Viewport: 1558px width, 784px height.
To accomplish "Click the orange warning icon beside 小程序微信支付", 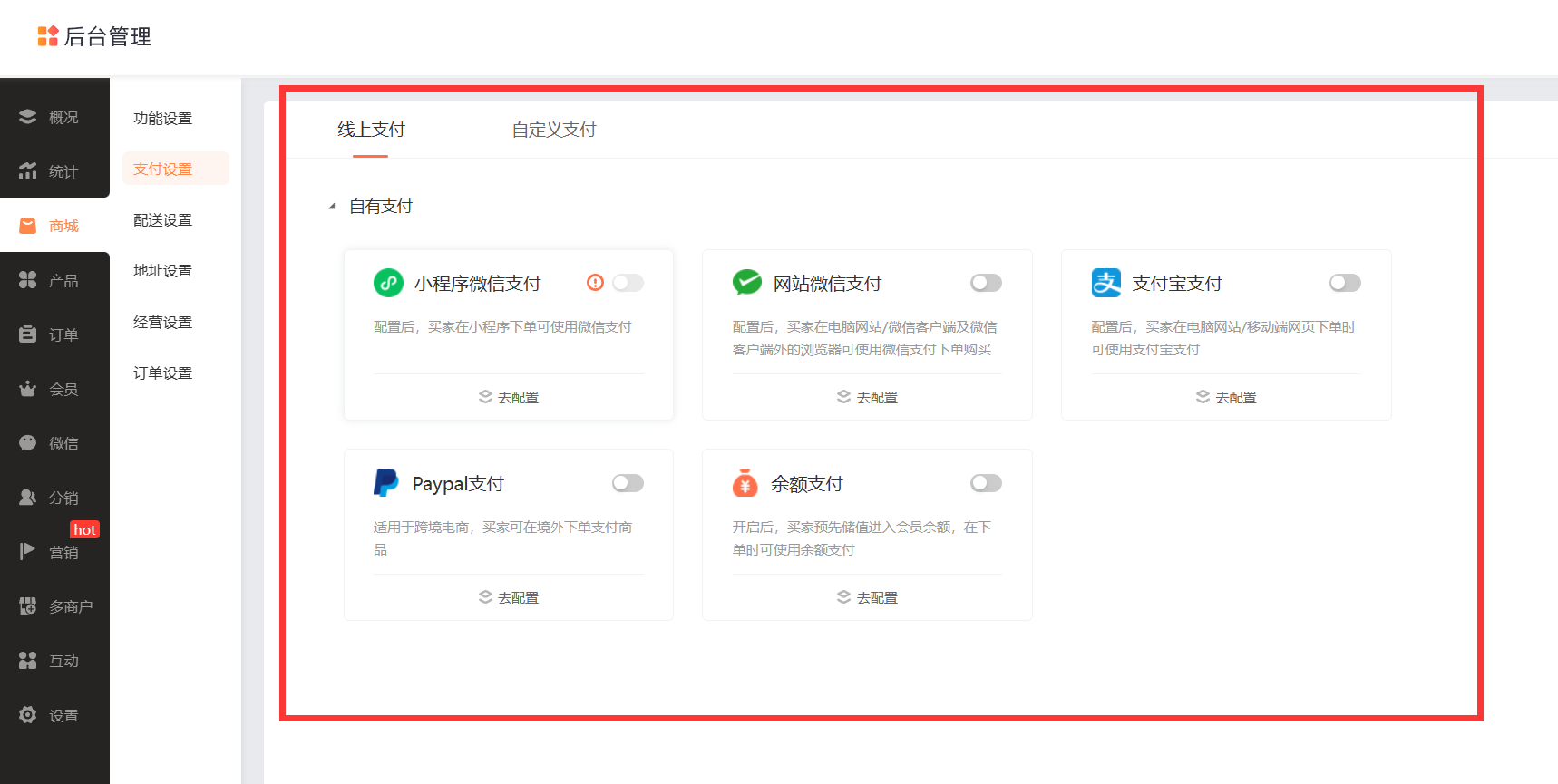I will [595, 283].
